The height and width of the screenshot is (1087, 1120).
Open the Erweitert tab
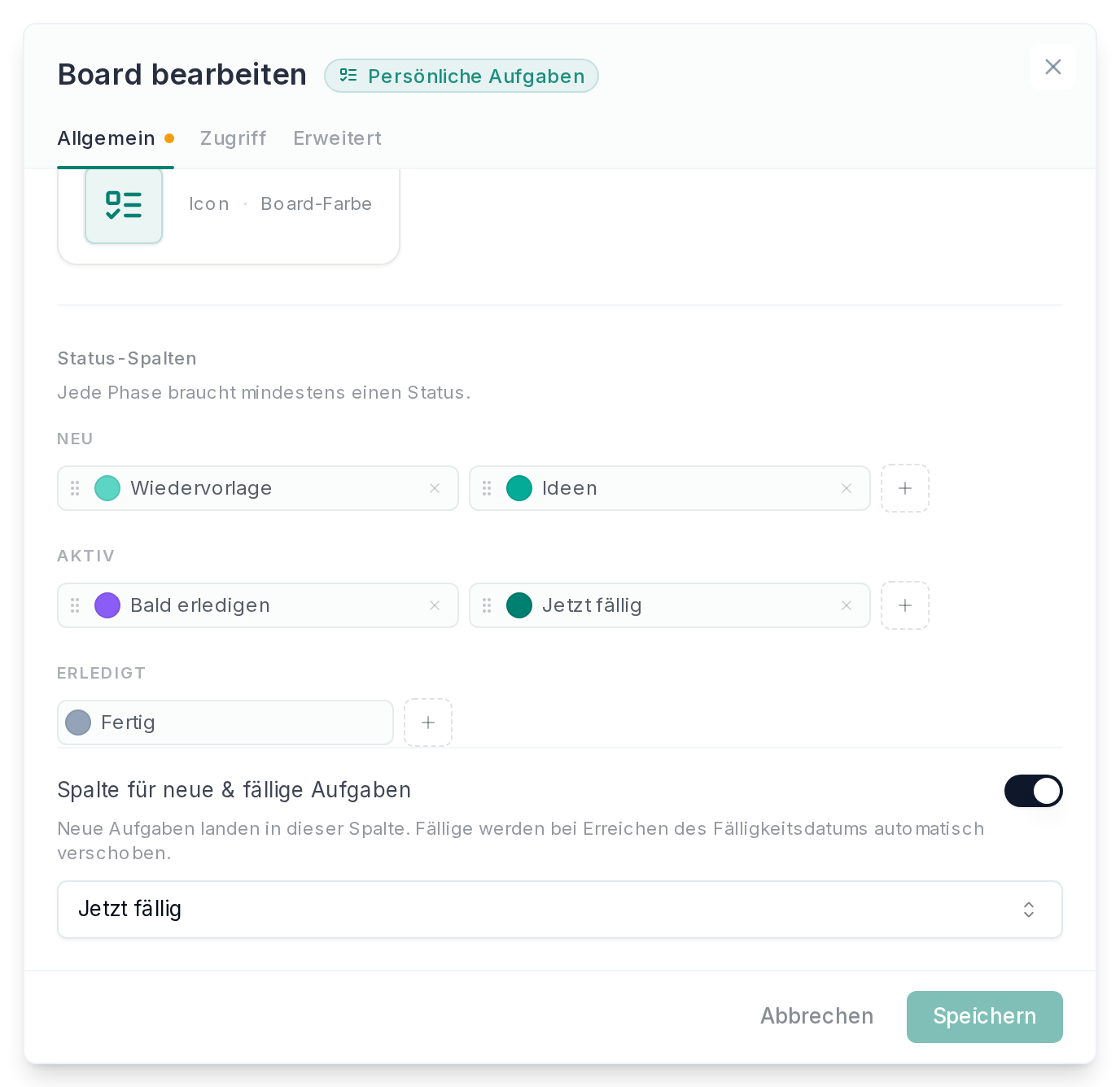tap(337, 138)
